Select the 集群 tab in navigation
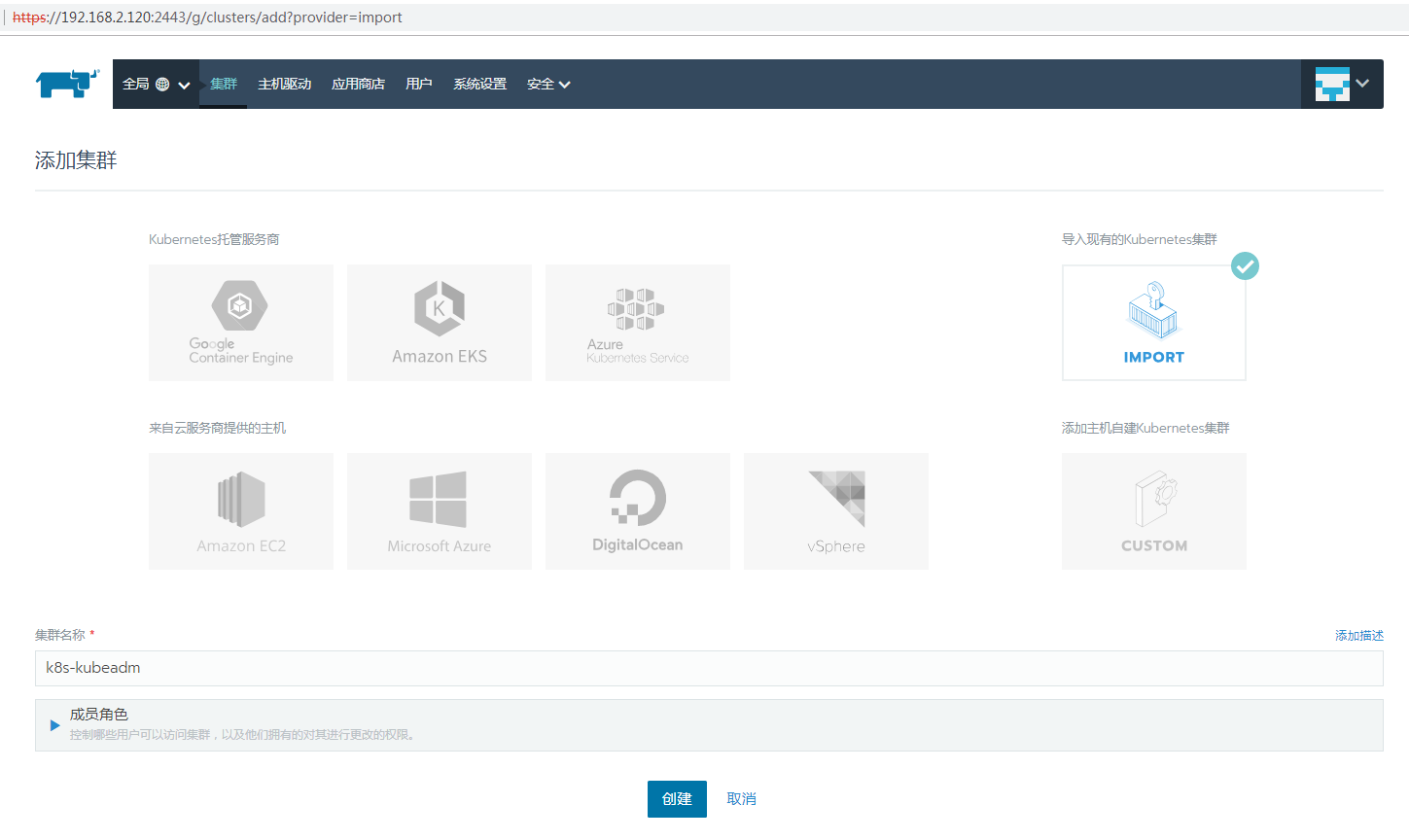 (224, 84)
